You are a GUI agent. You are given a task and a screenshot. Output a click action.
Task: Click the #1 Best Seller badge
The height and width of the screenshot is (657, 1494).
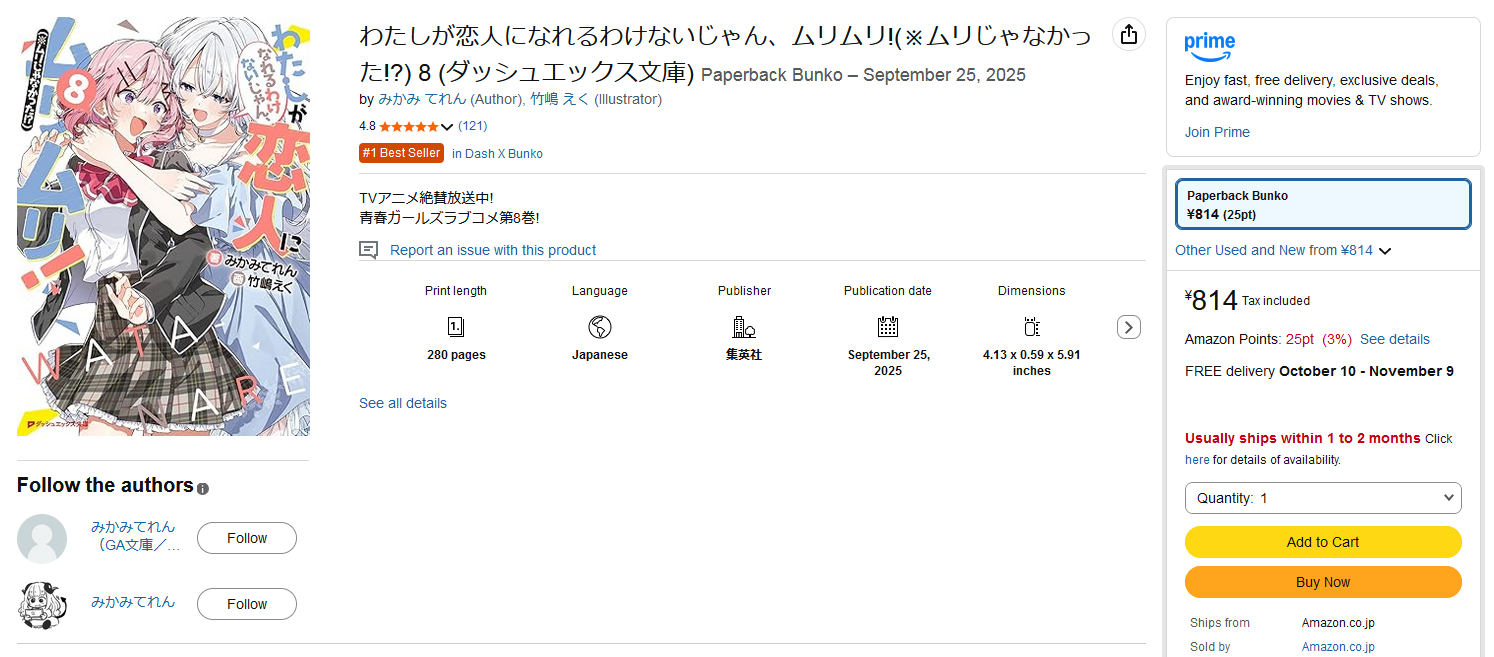pyautogui.click(x=401, y=153)
